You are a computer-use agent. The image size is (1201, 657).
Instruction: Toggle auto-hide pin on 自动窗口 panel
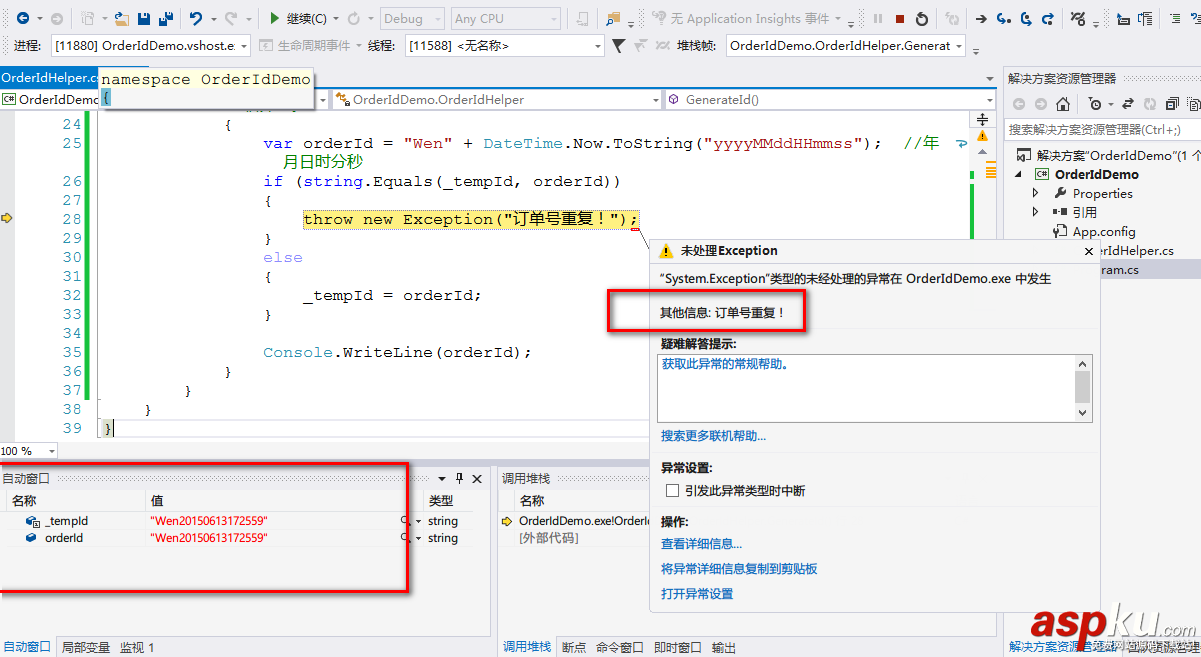click(x=459, y=478)
